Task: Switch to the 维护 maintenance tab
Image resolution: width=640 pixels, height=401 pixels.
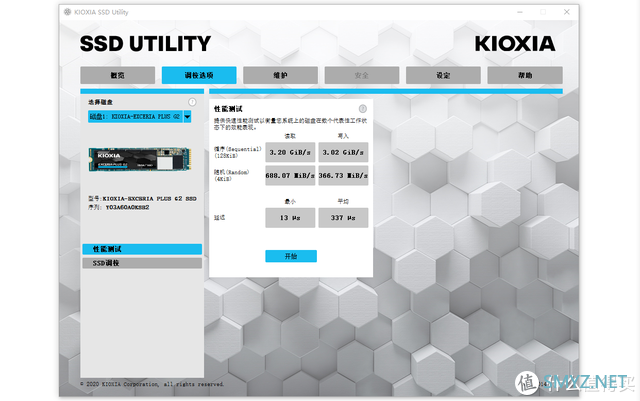Action: [280, 75]
